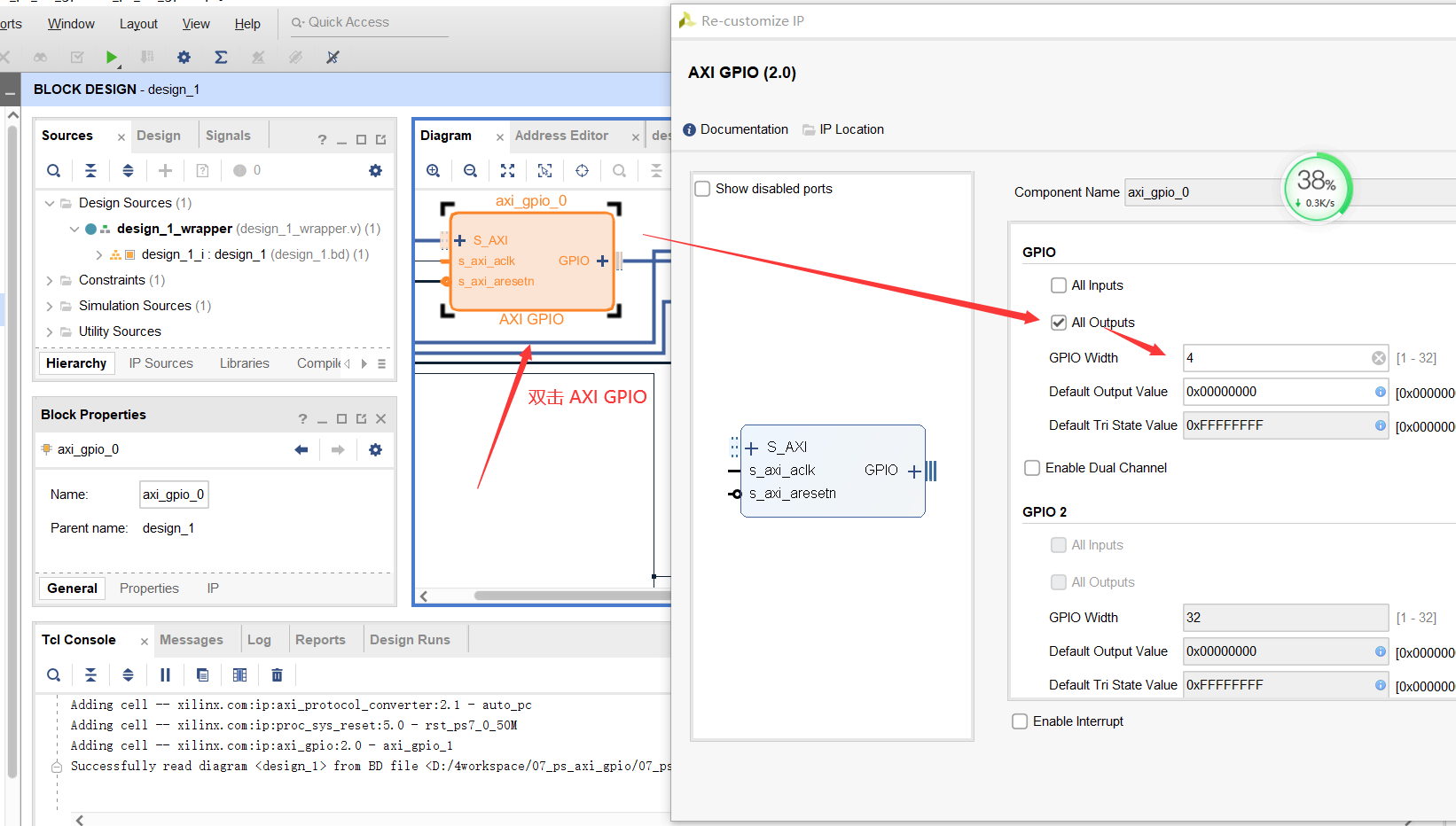Enable Interrupt checkbox
The height and width of the screenshot is (826, 1456).
(1020, 721)
